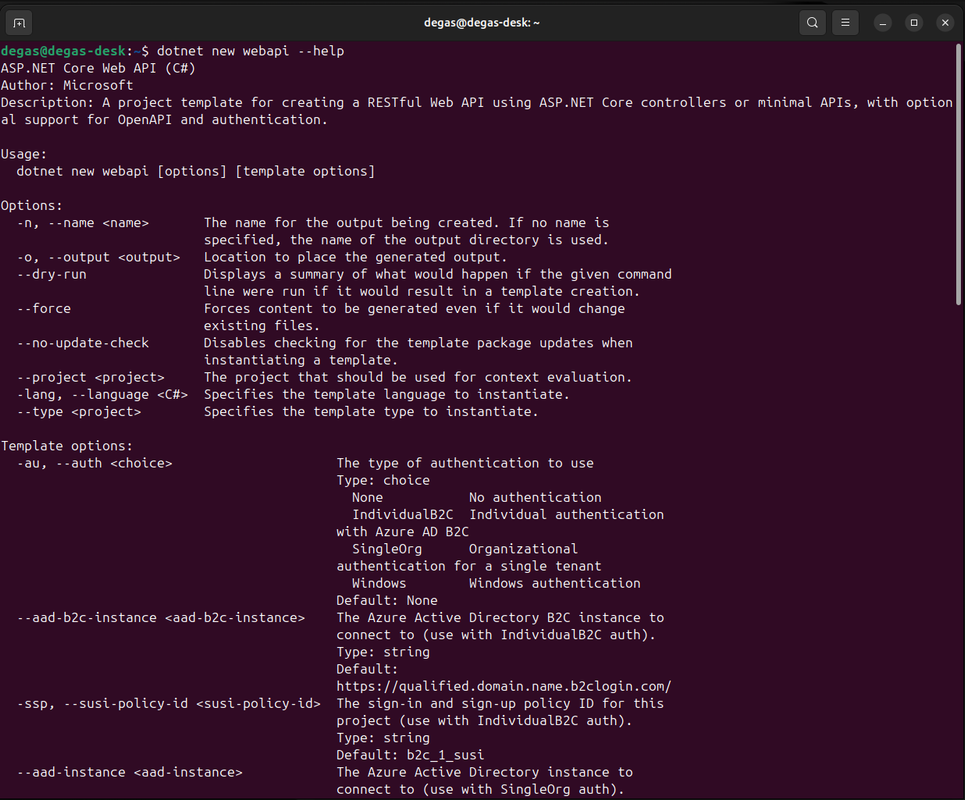The height and width of the screenshot is (800, 965).
Task: Click 'Windows authentication' description
Action: [x=555, y=583]
